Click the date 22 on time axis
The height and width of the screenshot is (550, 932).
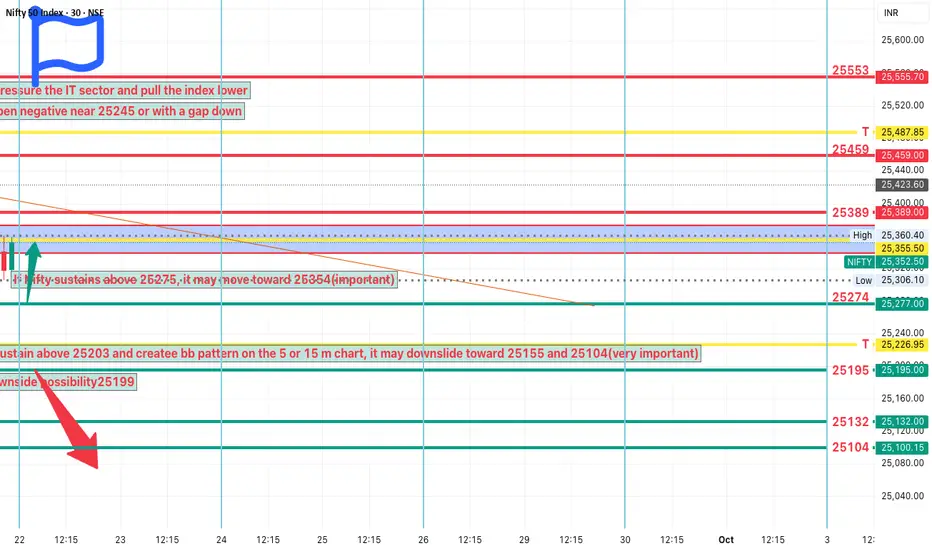tap(19, 539)
